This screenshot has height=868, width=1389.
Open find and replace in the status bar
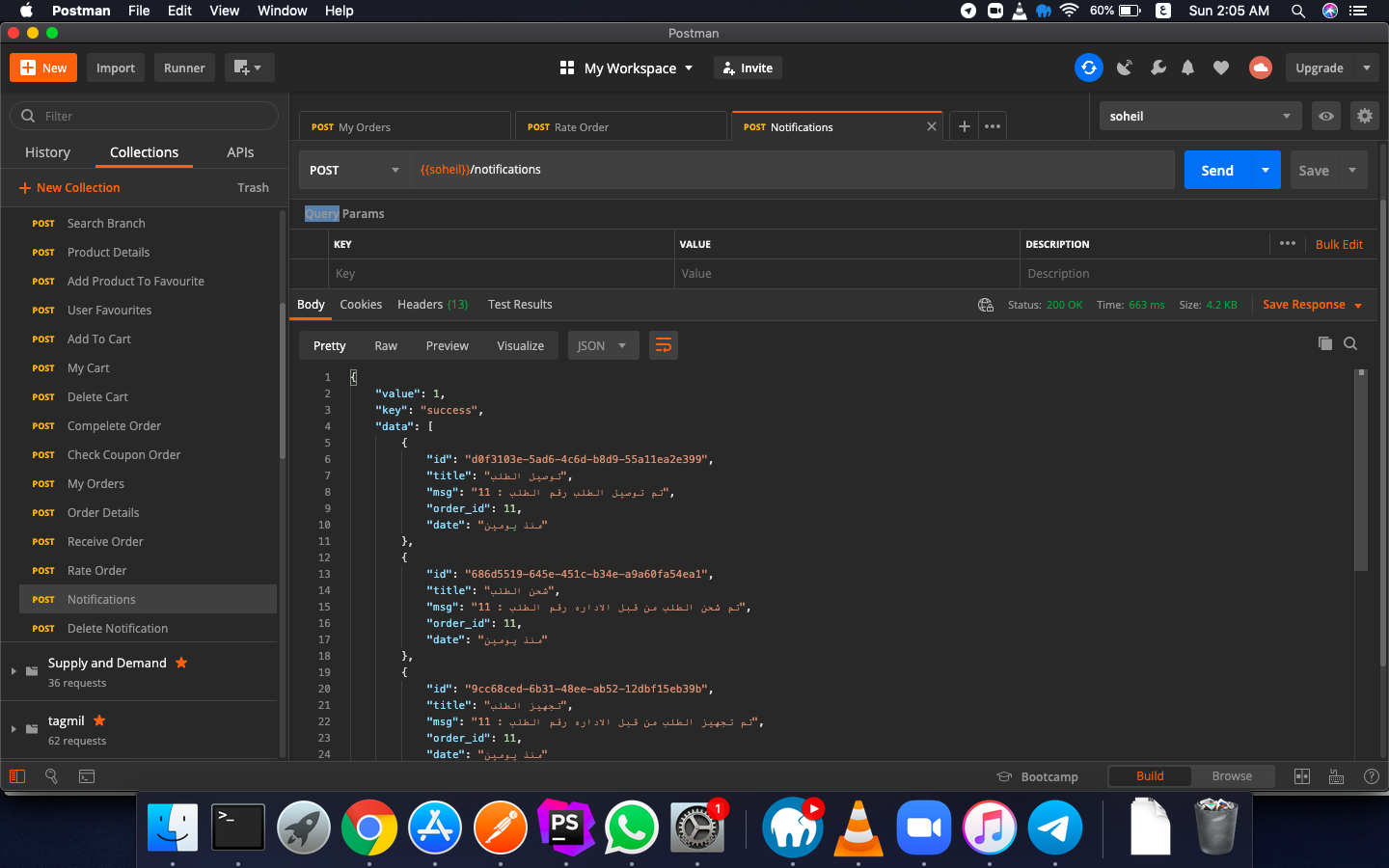point(52,776)
